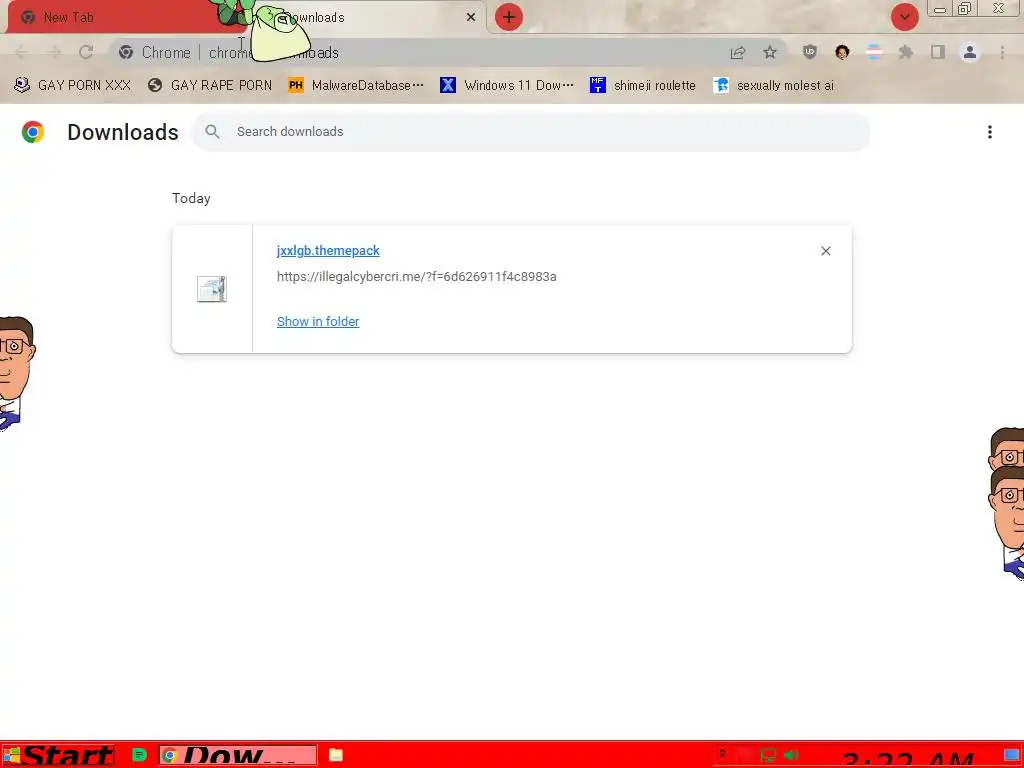The image size is (1024, 768).
Task: Click the magnifier icon in search downloads
Action: click(212, 131)
